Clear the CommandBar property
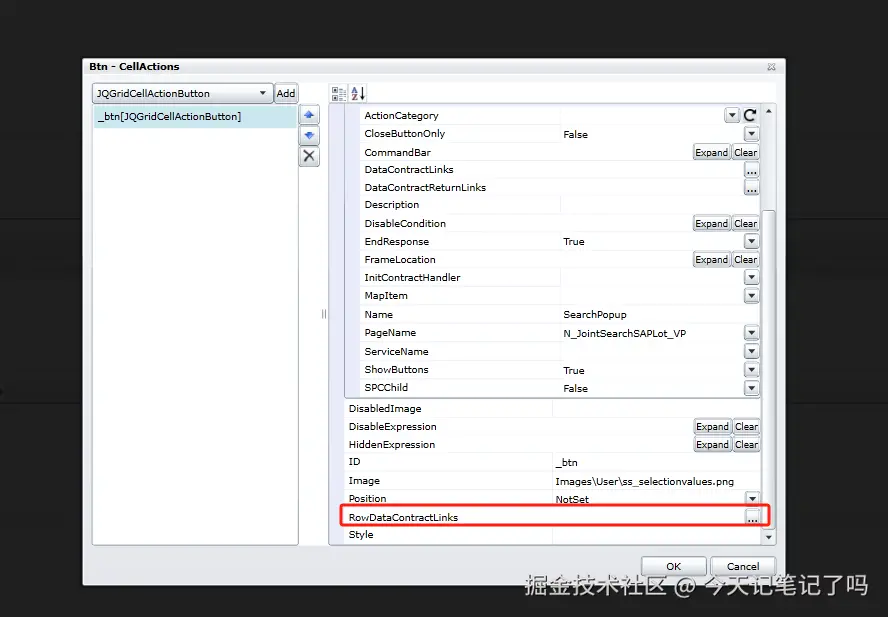Image resolution: width=888 pixels, height=617 pixels. point(745,152)
